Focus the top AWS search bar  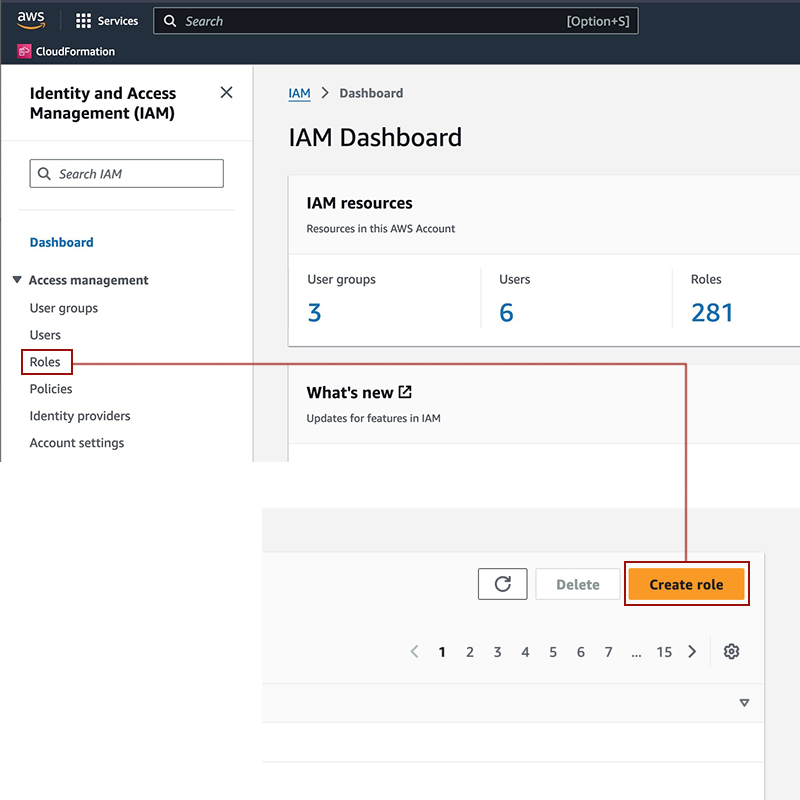click(395, 21)
